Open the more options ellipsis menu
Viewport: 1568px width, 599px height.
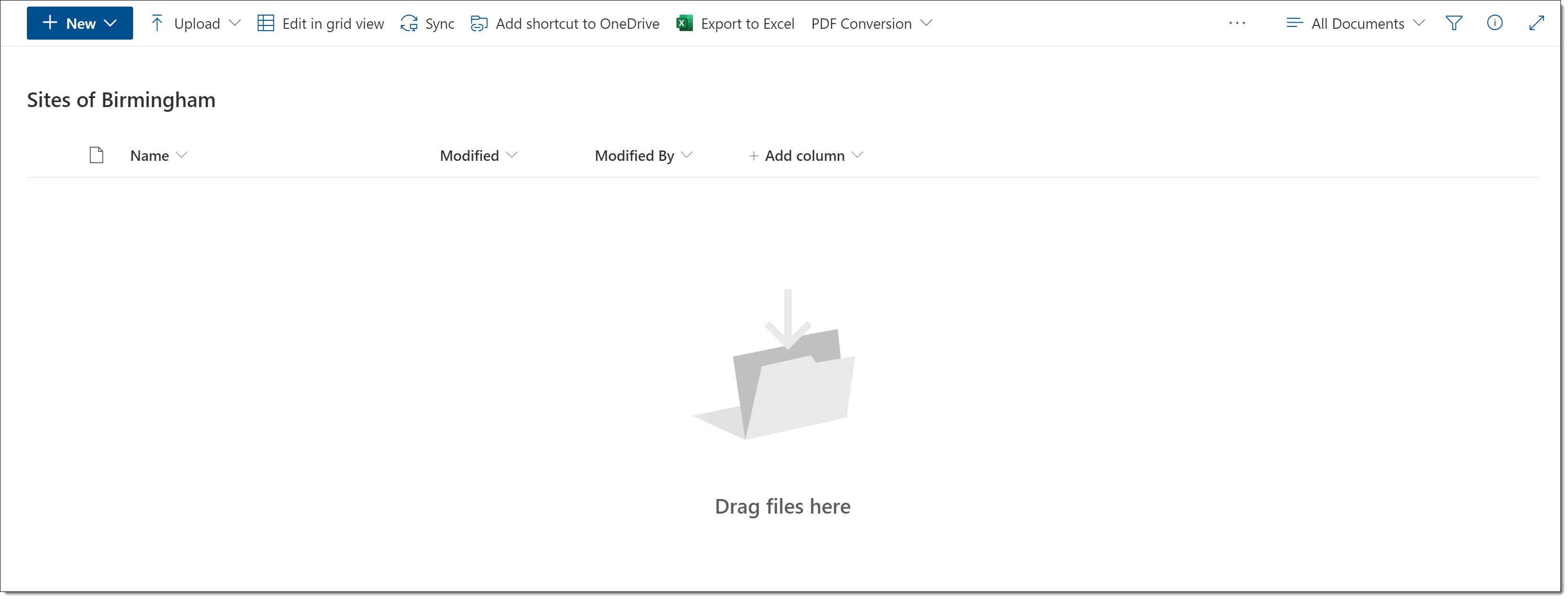[x=1236, y=23]
